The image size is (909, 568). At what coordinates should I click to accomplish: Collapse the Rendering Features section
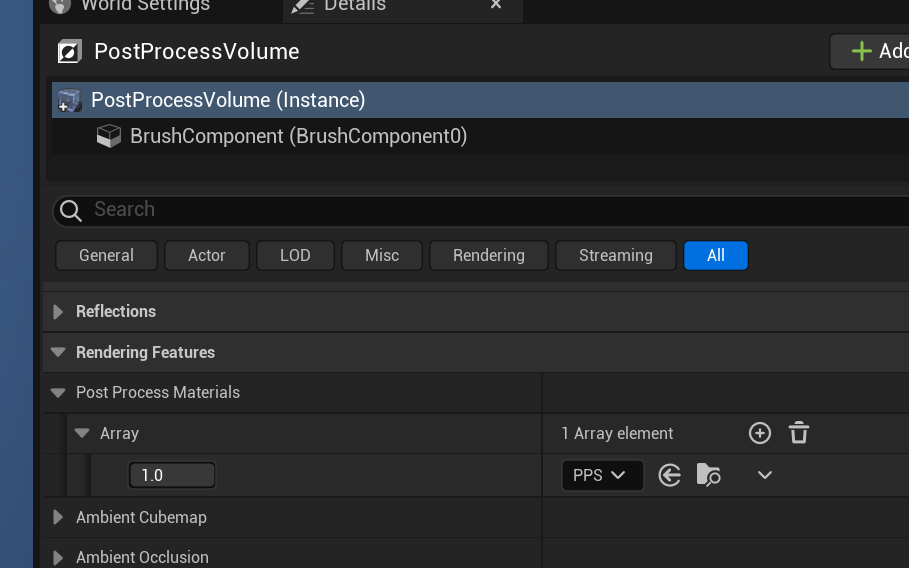pyautogui.click(x=58, y=352)
